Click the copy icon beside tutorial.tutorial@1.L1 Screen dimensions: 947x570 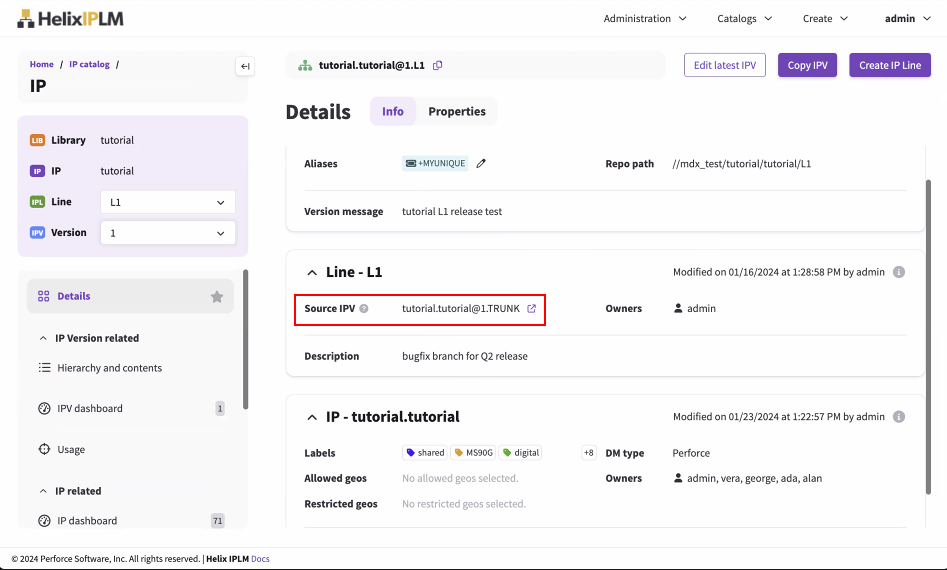438,66
